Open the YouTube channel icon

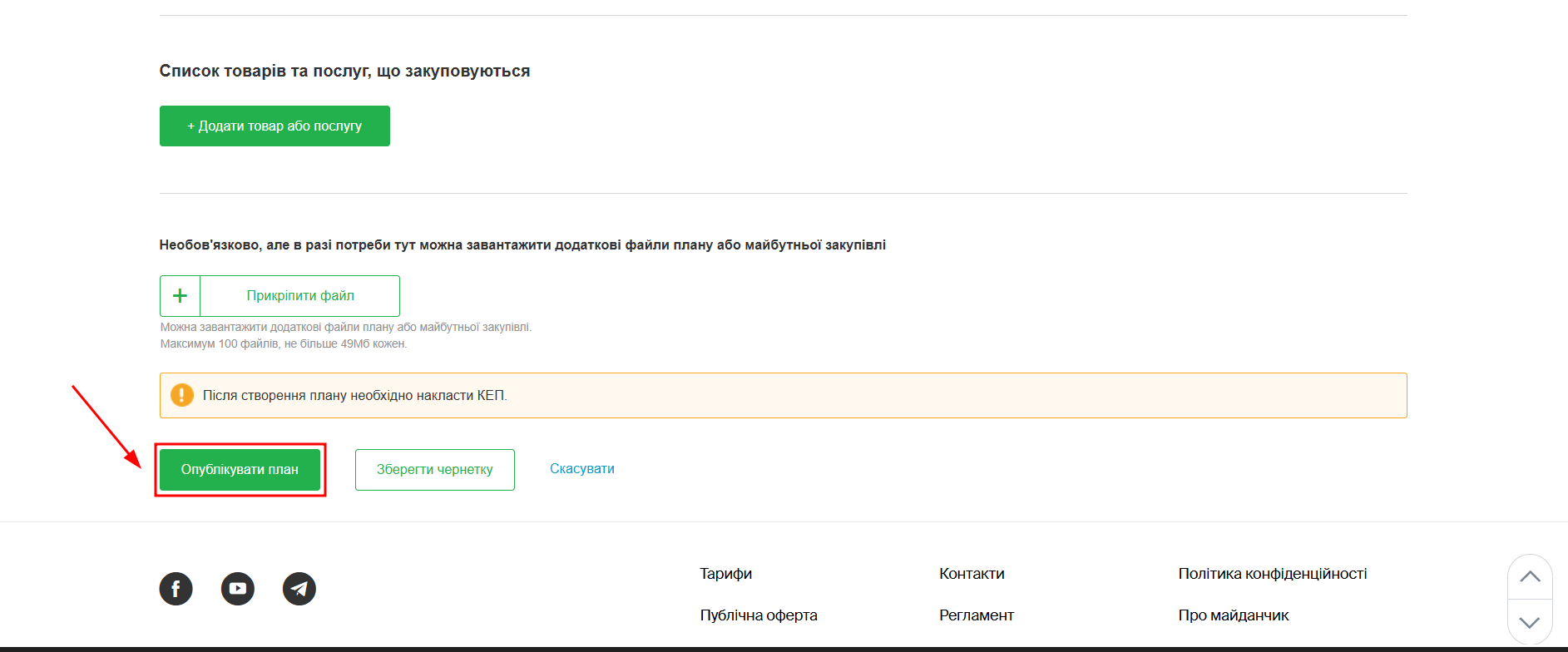click(237, 589)
